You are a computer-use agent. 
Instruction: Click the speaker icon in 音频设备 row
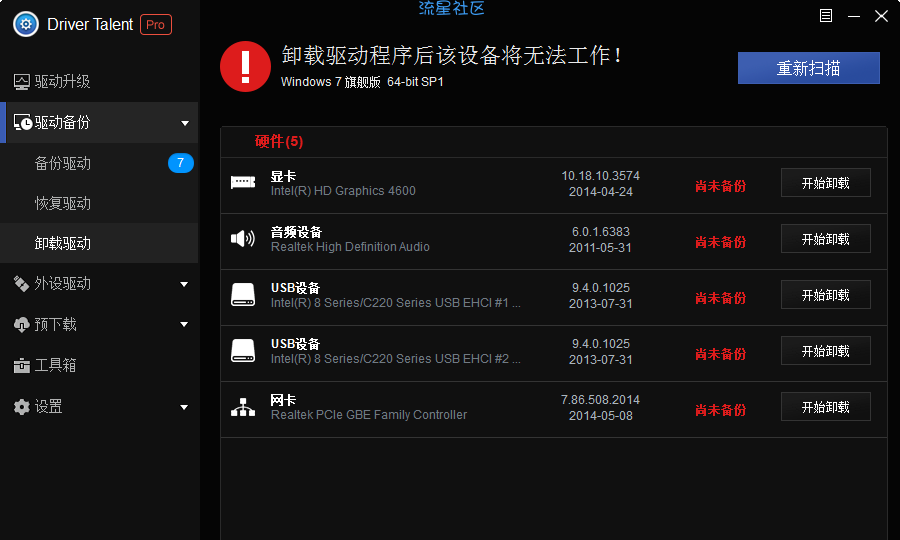click(243, 238)
